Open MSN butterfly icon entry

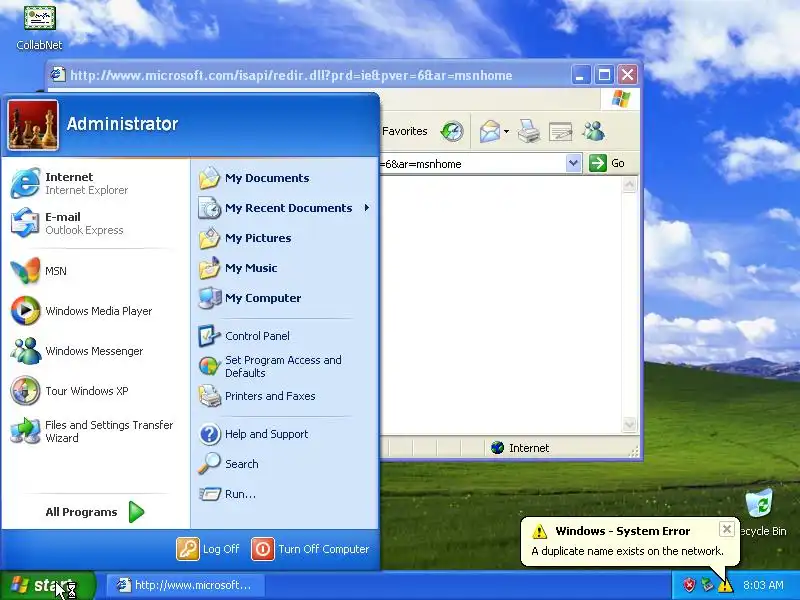[95, 271]
